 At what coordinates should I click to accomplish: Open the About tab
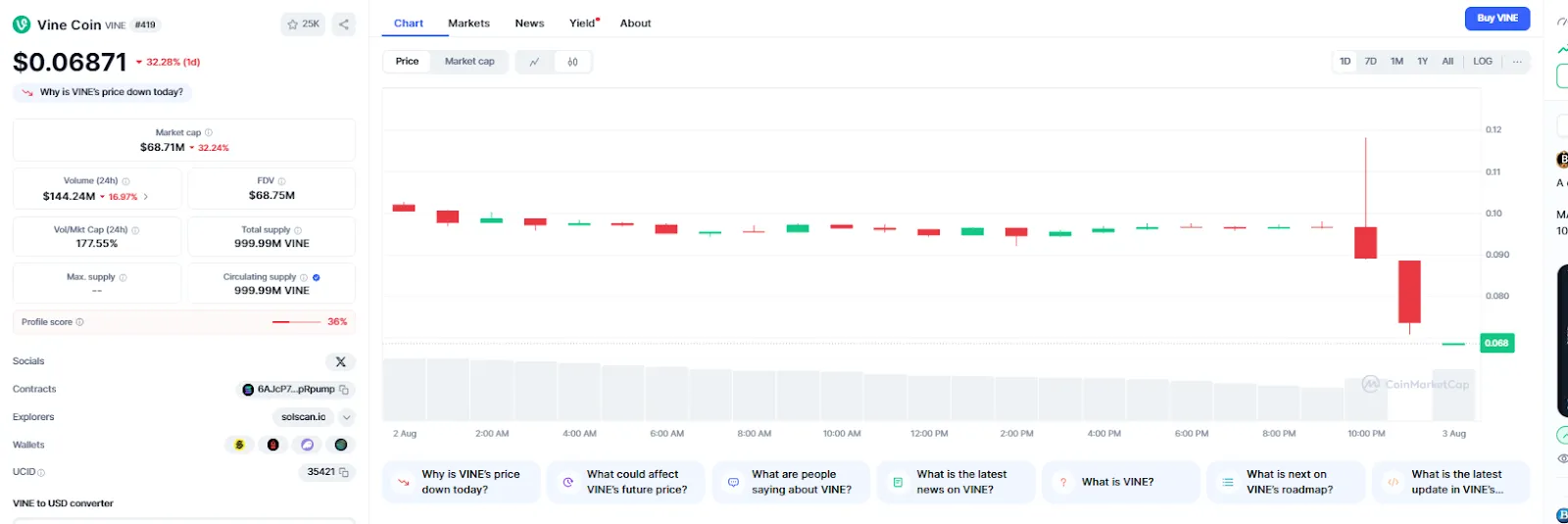coord(635,24)
